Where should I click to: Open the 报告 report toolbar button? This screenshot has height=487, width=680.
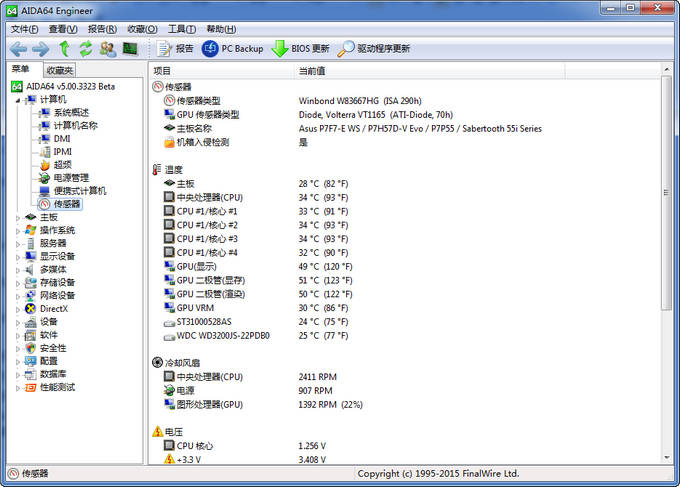(x=175, y=49)
